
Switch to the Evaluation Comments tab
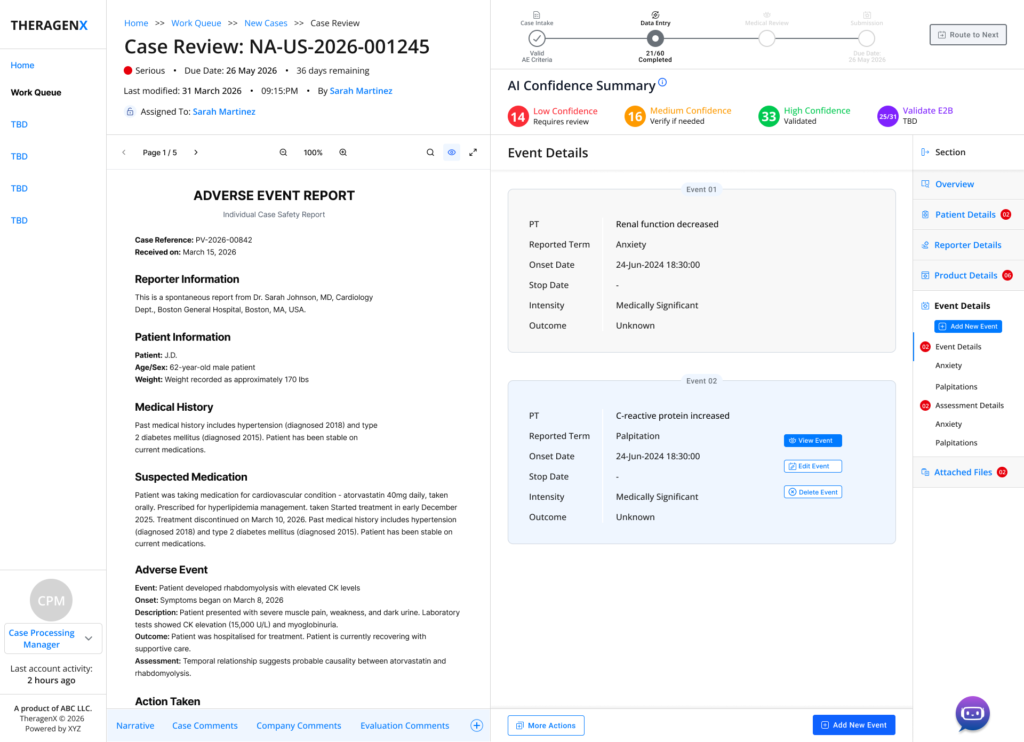click(x=405, y=726)
